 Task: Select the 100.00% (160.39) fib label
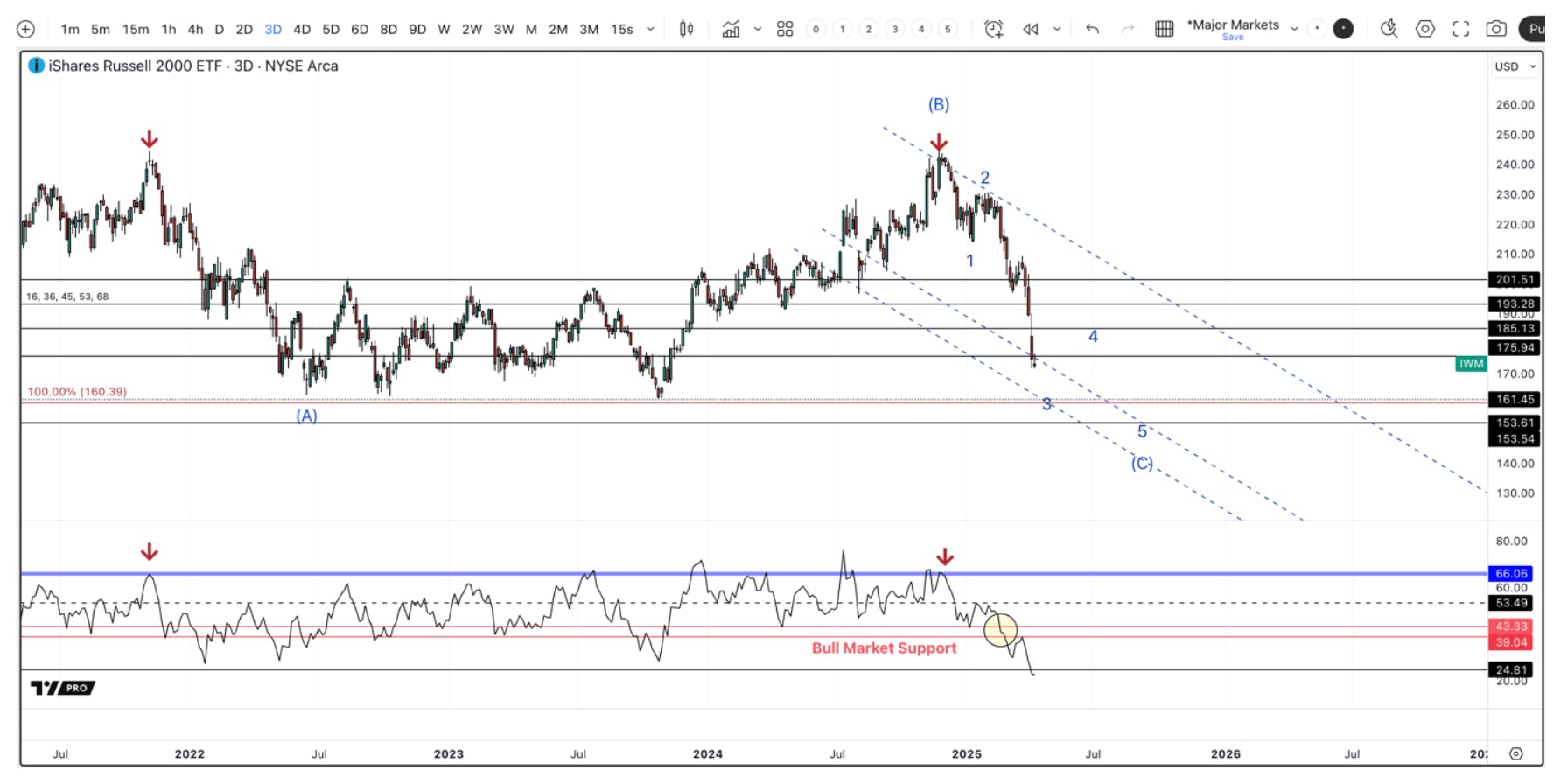[x=77, y=391]
